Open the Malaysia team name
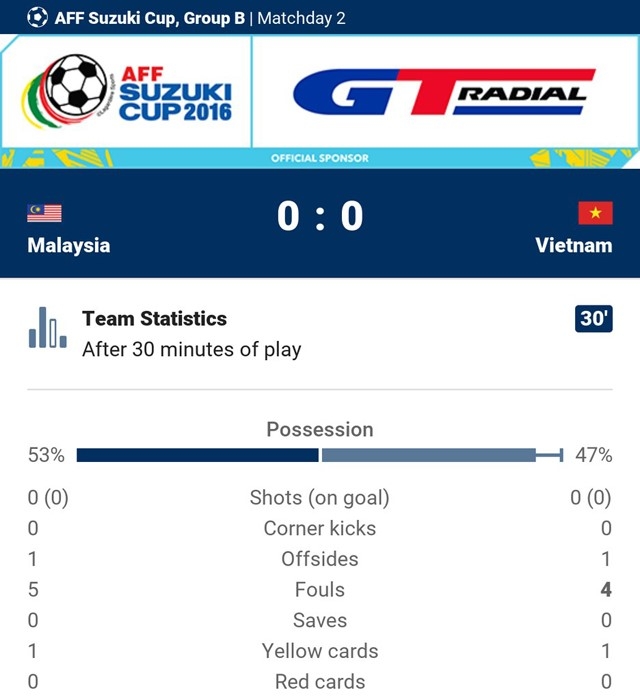Image resolution: width=640 pixels, height=699 pixels. point(69,245)
